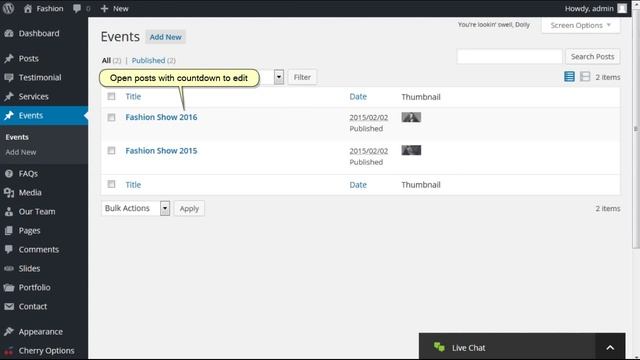Click the Appearance brush icon

tap(9, 332)
